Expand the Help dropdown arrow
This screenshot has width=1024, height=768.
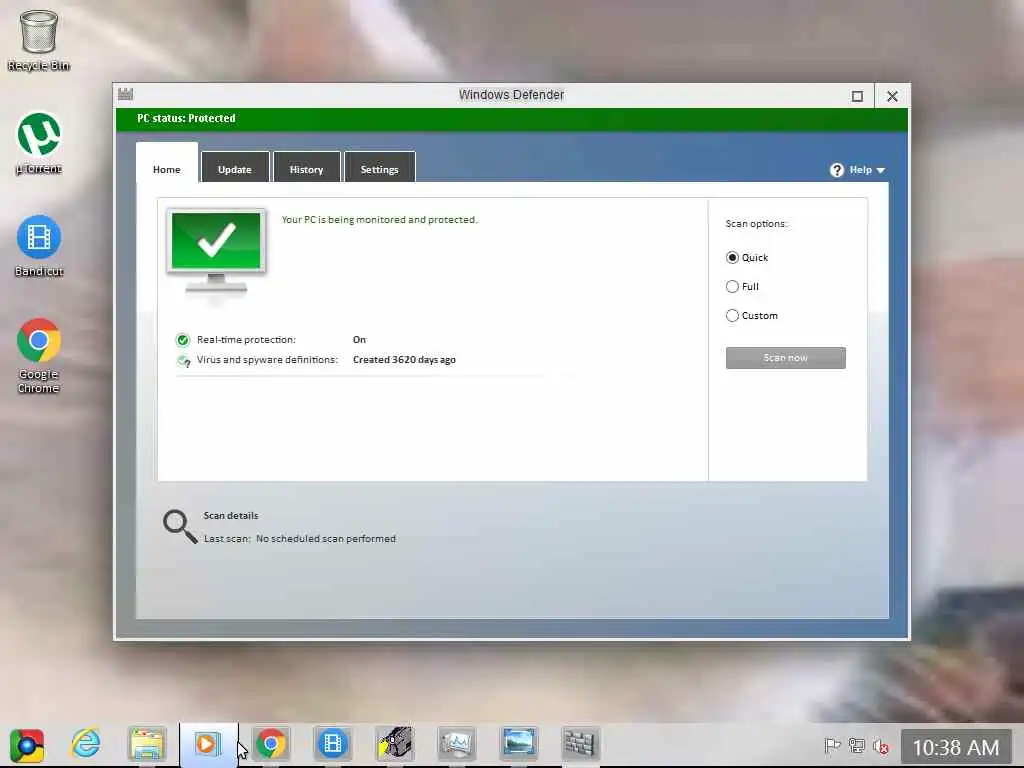(x=881, y=170)
